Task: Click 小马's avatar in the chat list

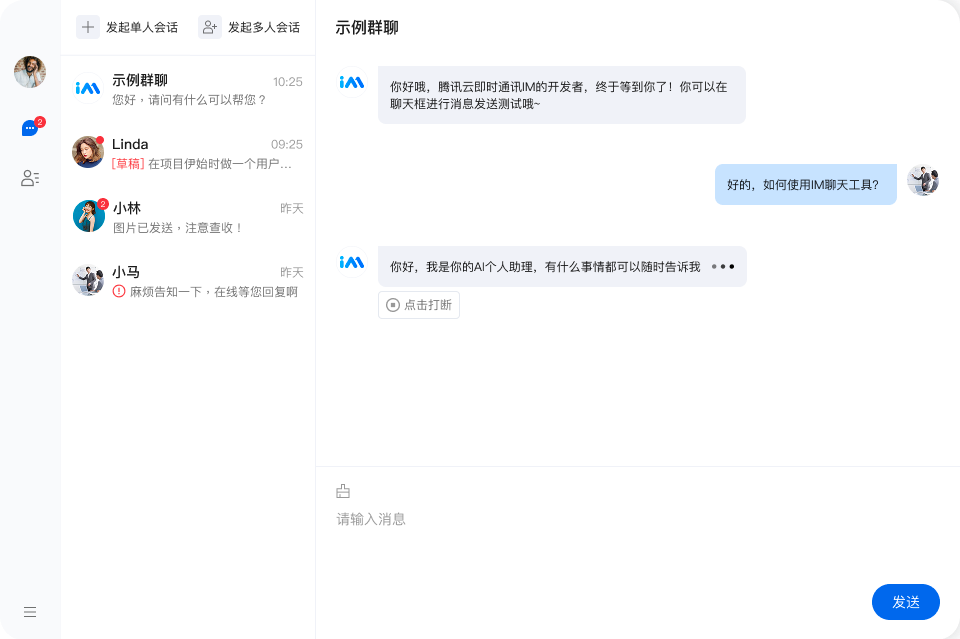Action: point(88,280)
